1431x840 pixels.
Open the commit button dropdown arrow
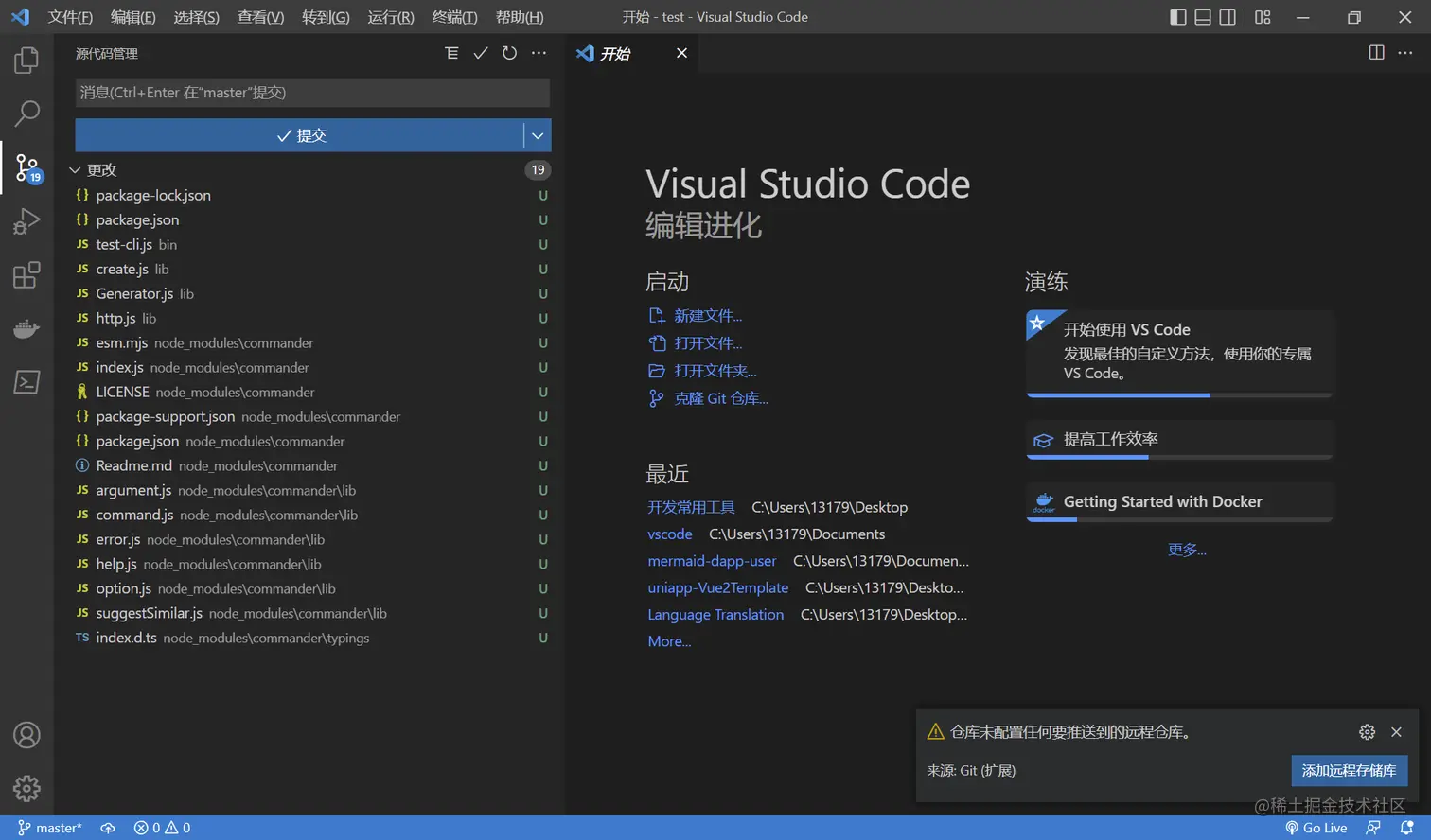coord(538,135)
